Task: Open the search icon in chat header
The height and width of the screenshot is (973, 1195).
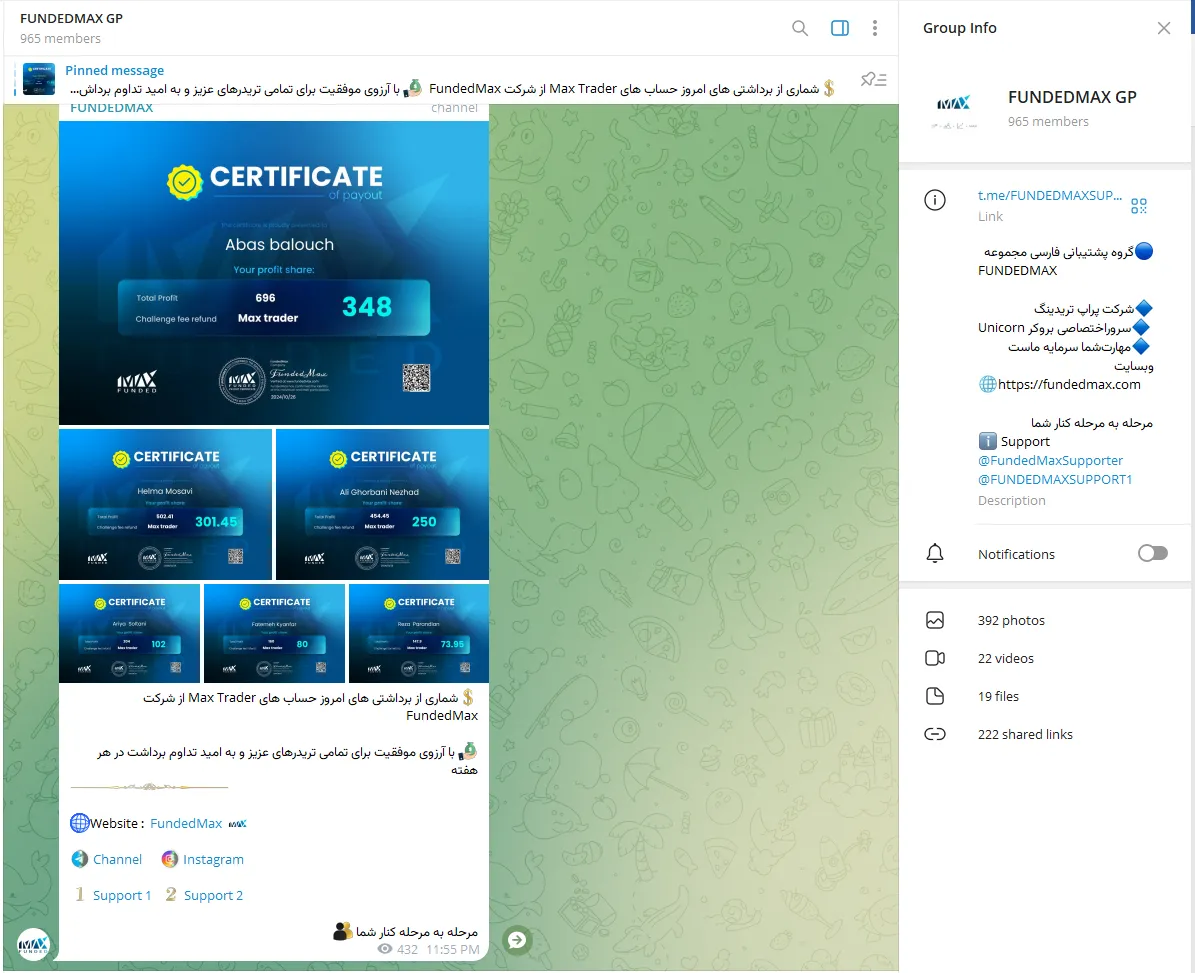Action: pyautogui.click(x=799, y=28)
